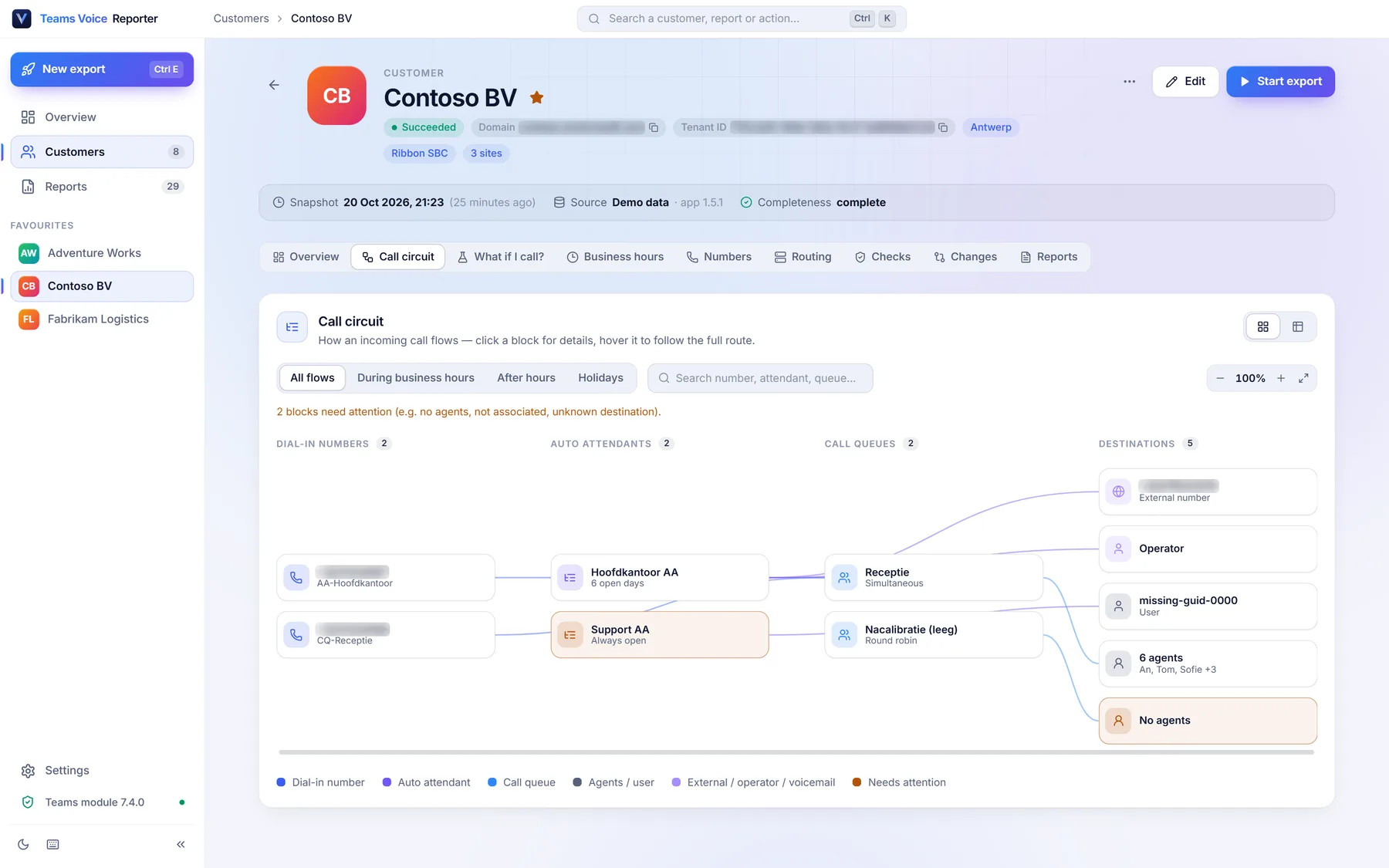
Task: Zoom in the call circuit diagram
Action: (1281, 378)
